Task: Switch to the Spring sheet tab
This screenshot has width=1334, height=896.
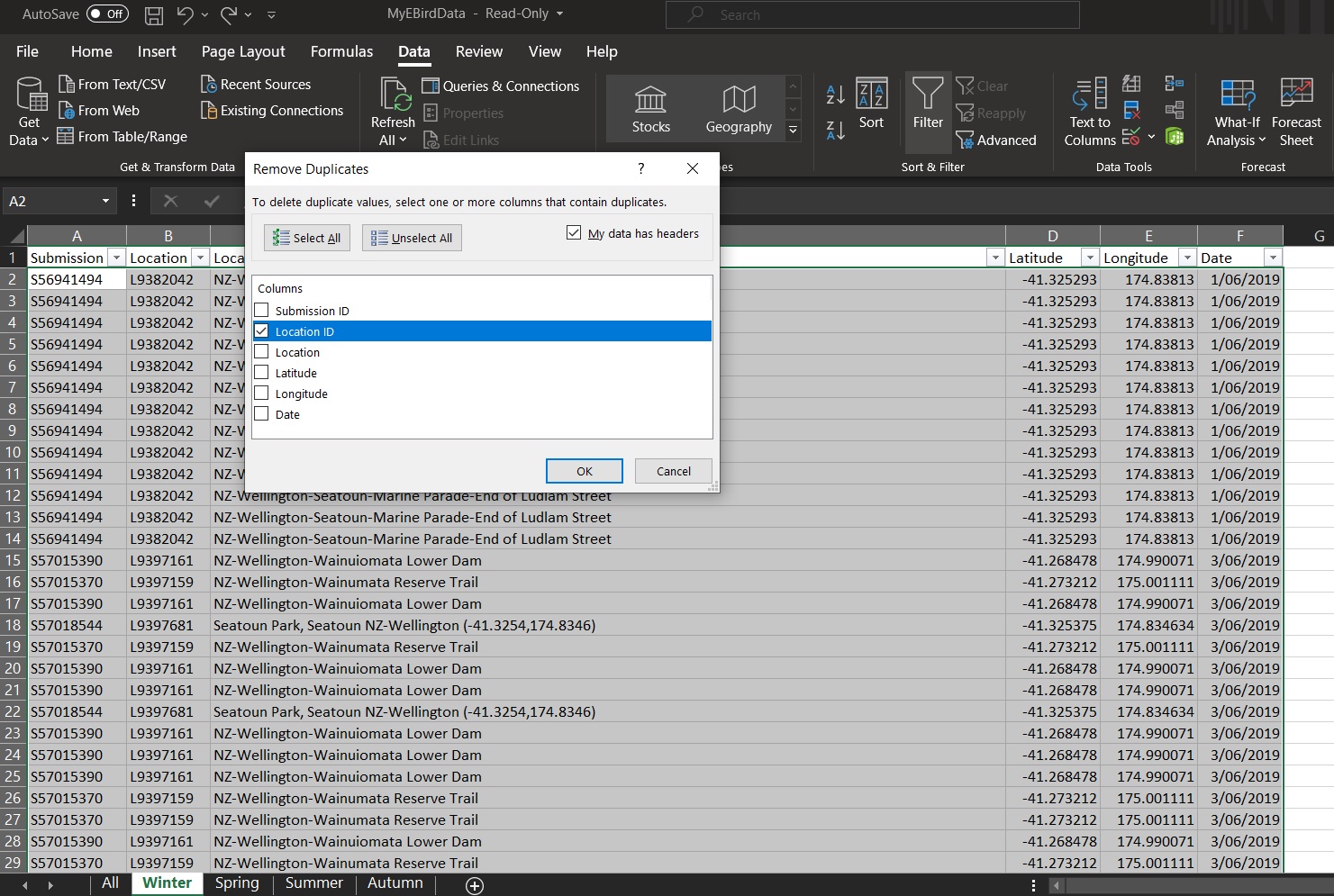Action: click(237, 883)
